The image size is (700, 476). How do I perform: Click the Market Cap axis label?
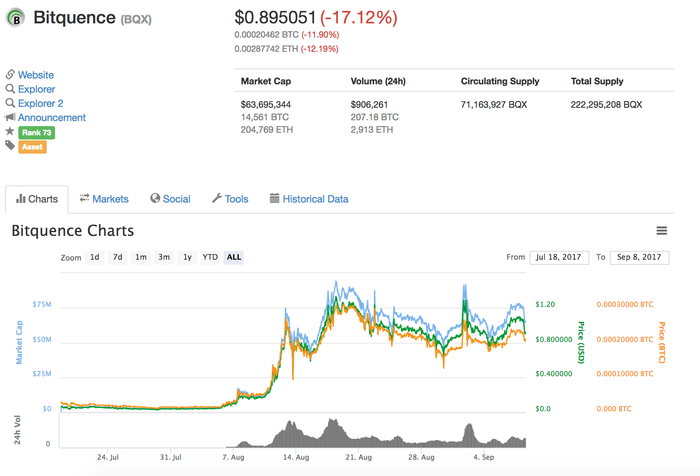click(19, 342)
